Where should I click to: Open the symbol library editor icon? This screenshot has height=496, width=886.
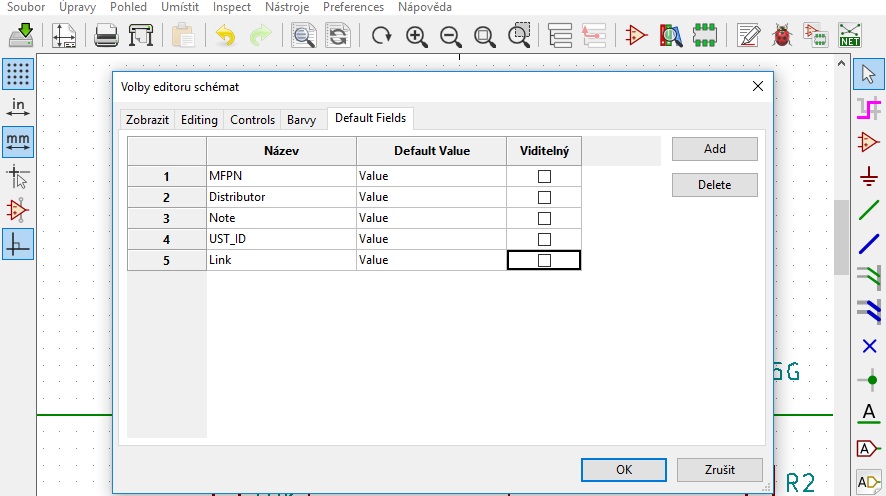(636, 36)
